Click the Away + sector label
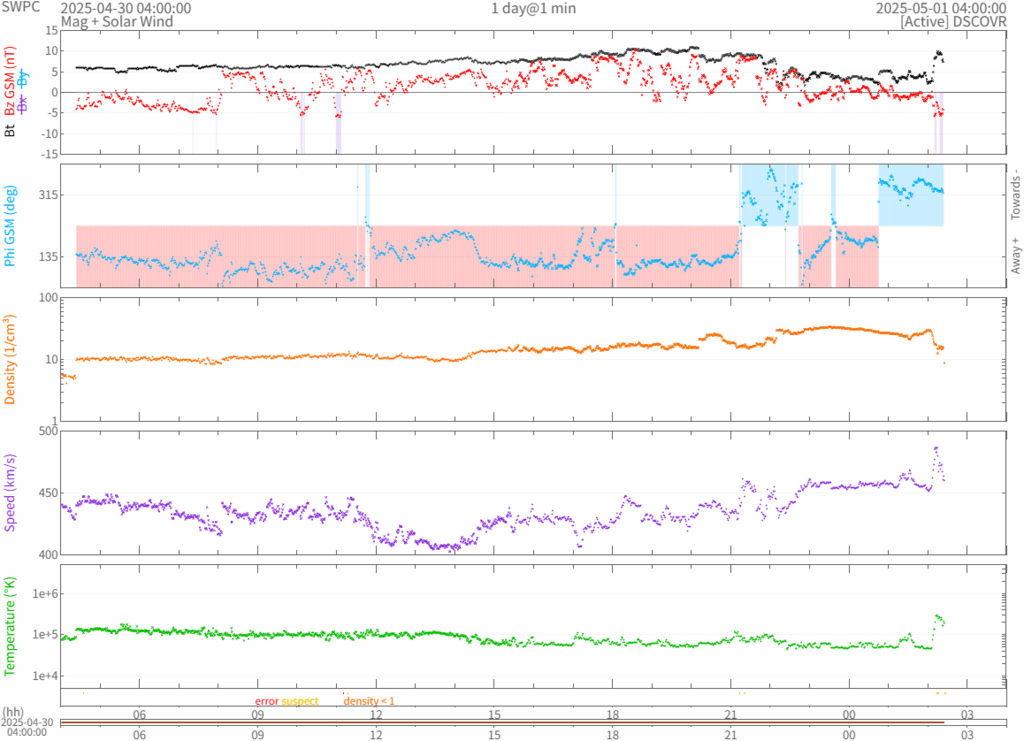Viewport: 1024px width, 741px height. (1015, 256)
